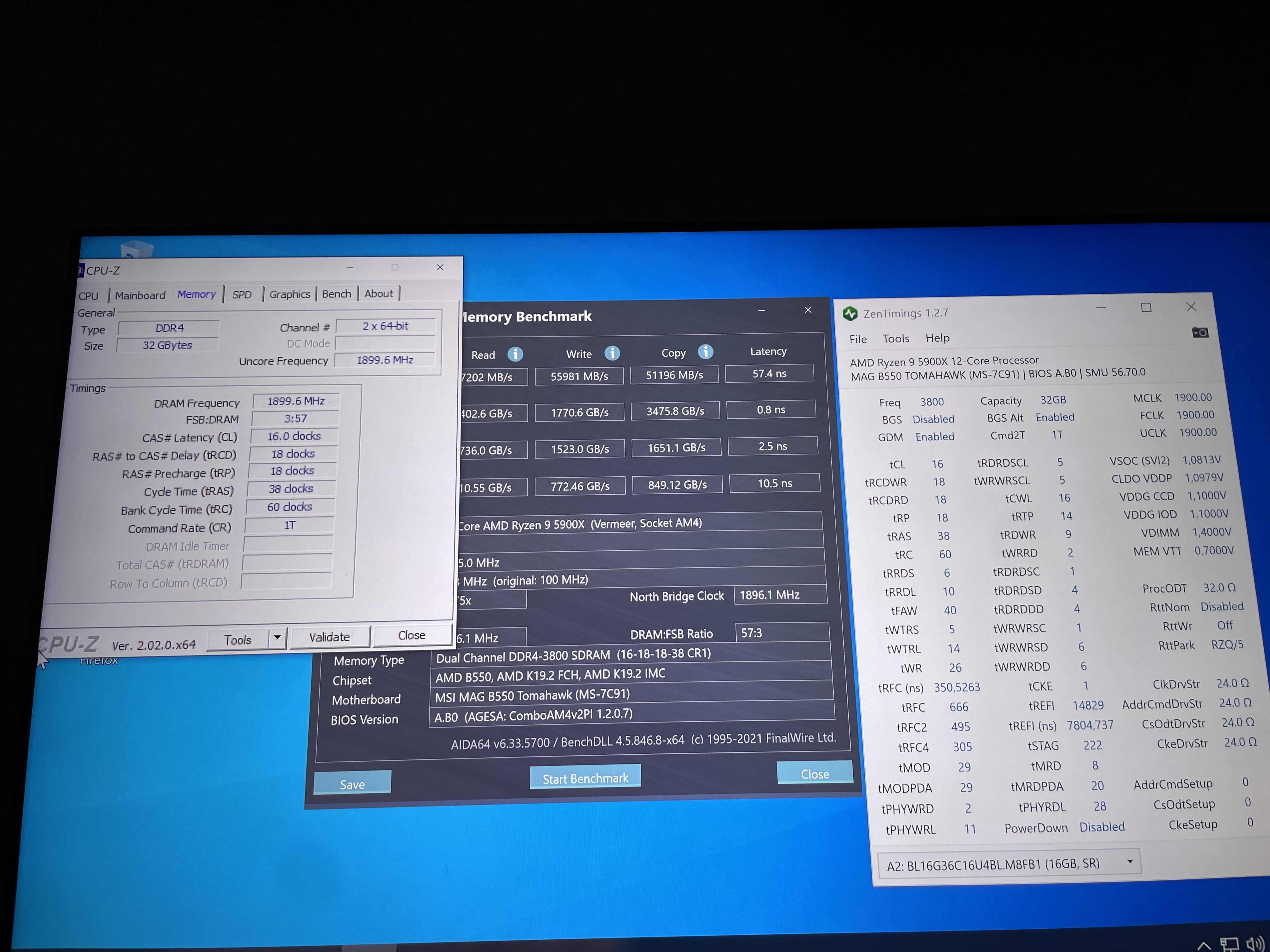
Task: Expand the CPU-Z Tools dropdown arrow
Action: (x=277, y=637)
